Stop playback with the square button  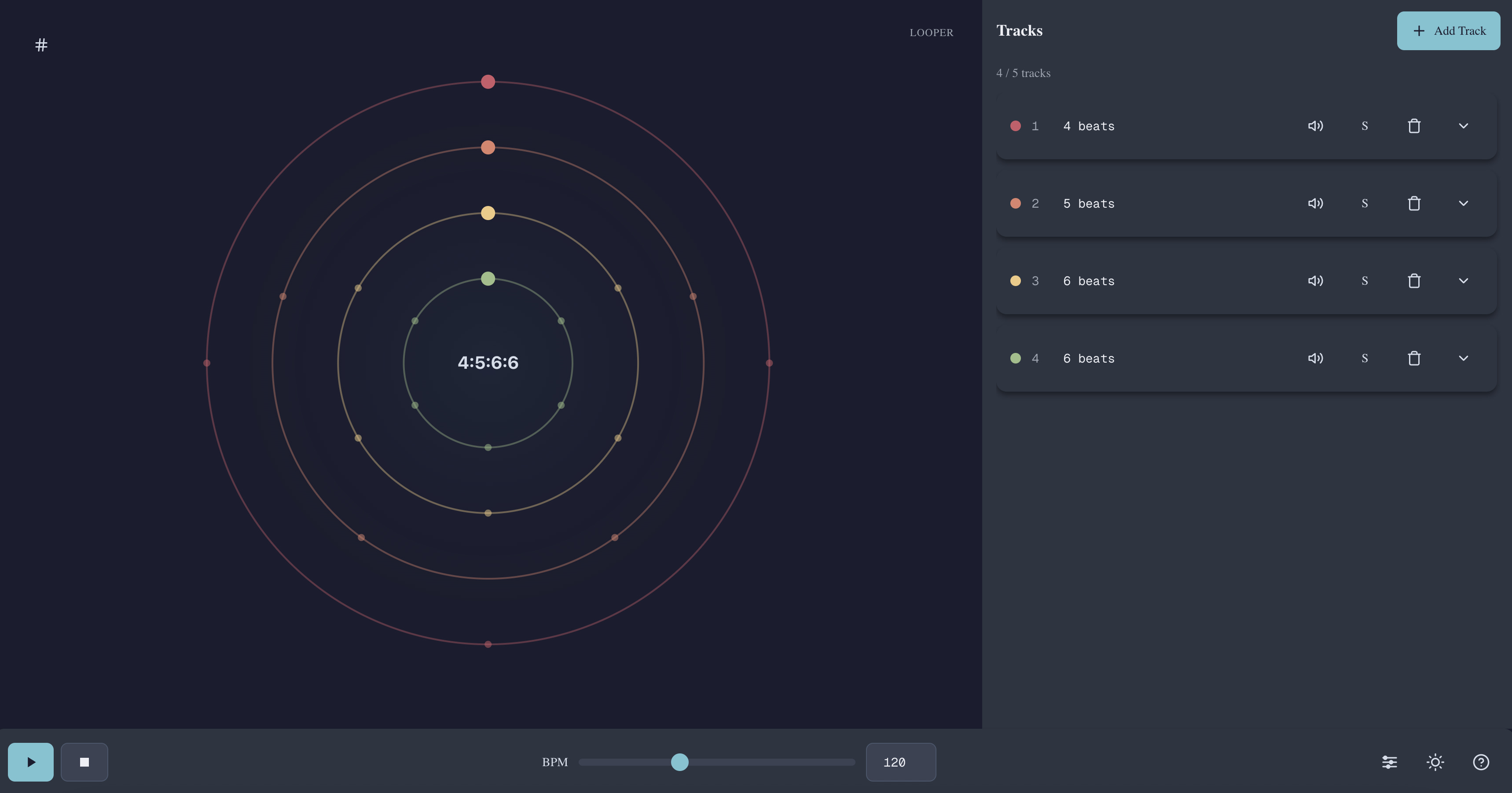84,762
